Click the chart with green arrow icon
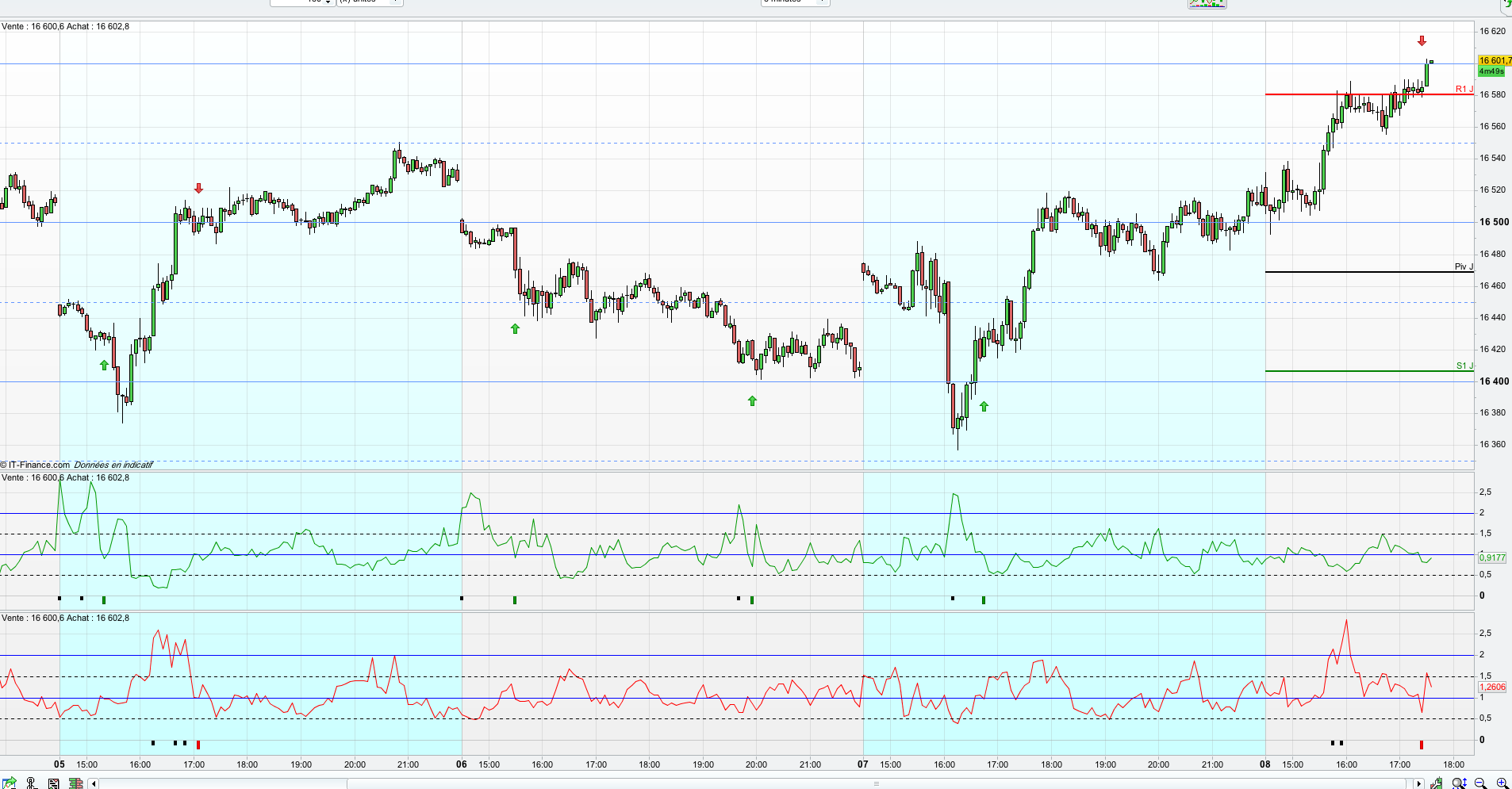 click(9, 783)
